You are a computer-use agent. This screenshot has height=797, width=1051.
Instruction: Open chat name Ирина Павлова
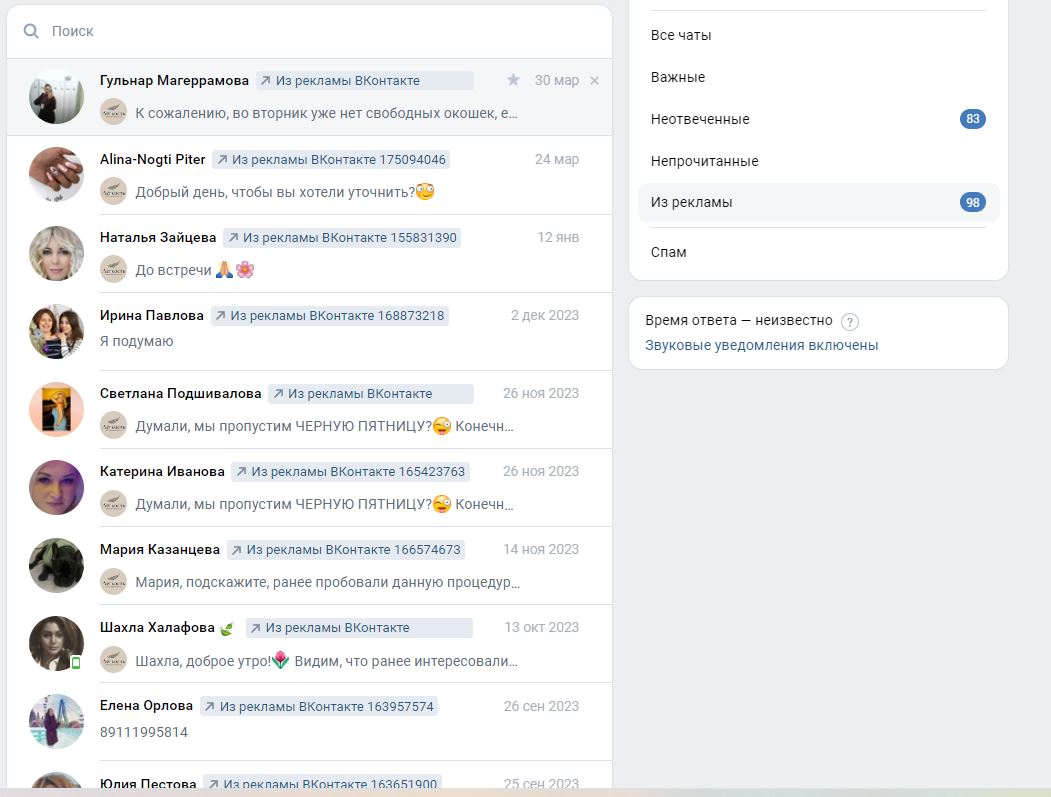click(x=151, y=316)
